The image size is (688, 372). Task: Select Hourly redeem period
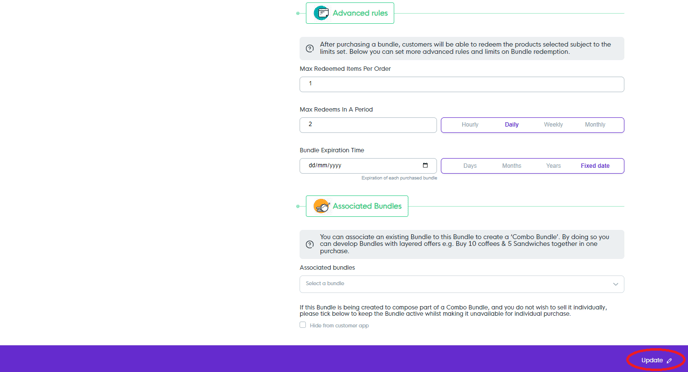pos(469,125)
